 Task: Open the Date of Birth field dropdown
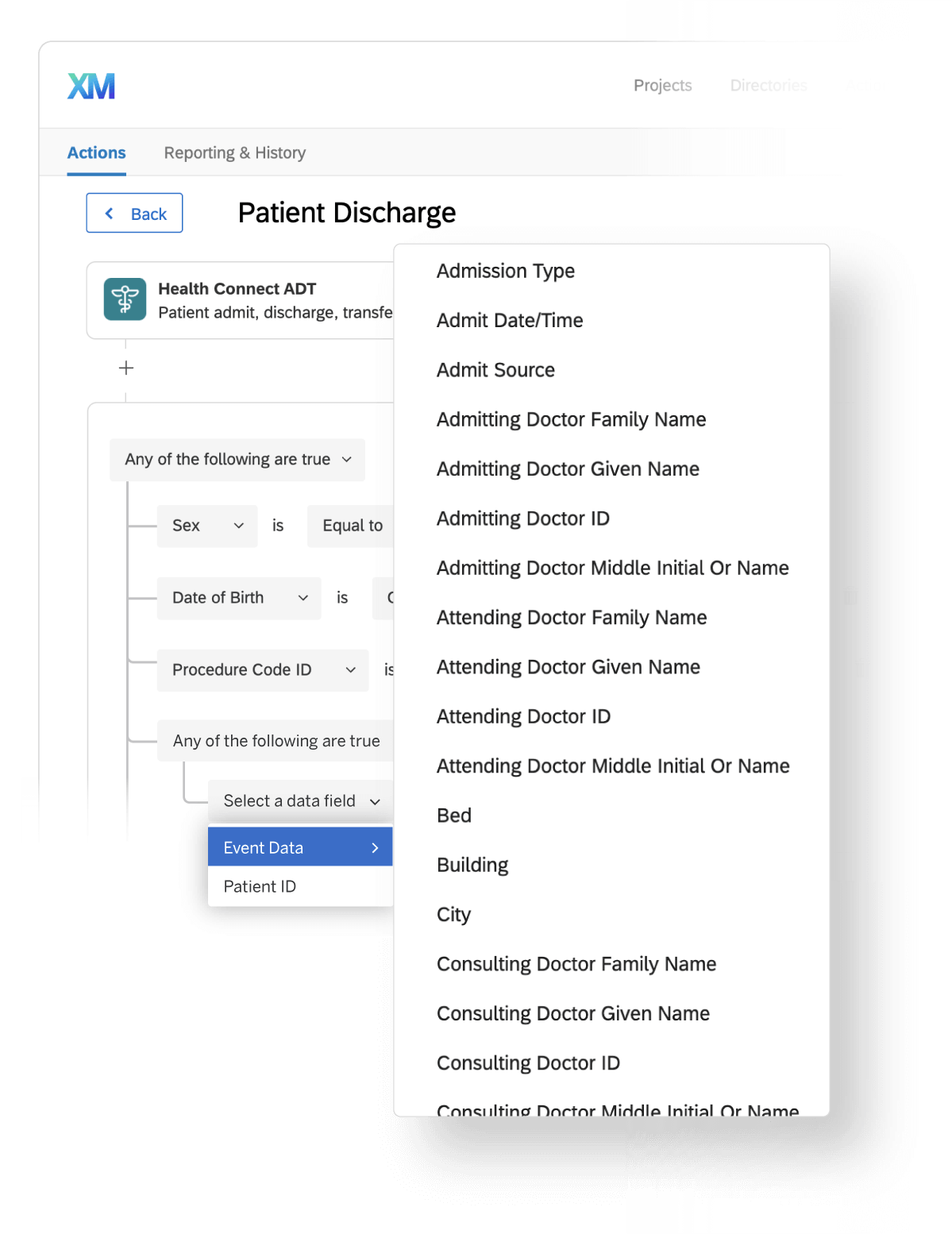point(239,598)
